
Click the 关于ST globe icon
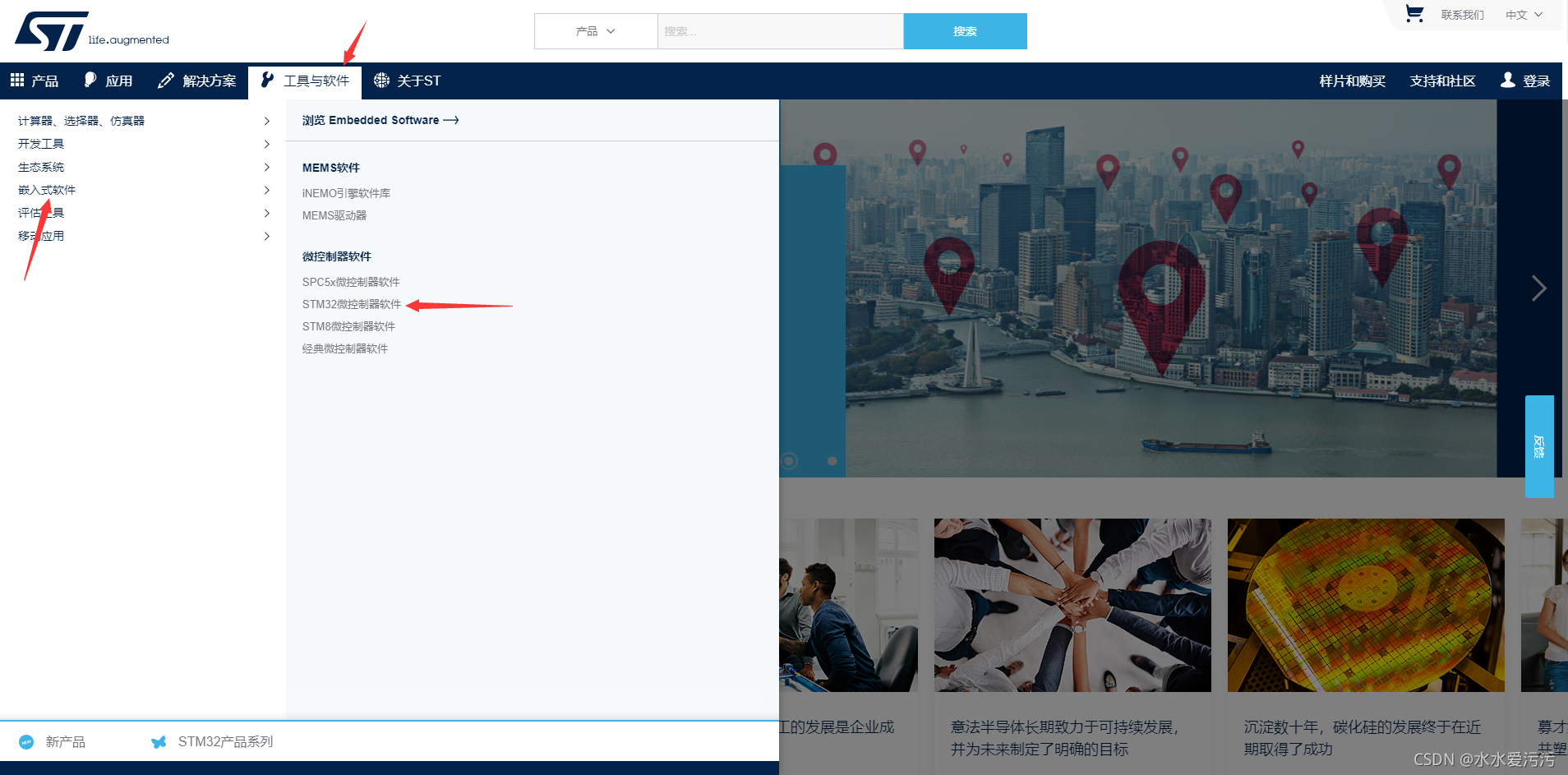tap(381, 80)
